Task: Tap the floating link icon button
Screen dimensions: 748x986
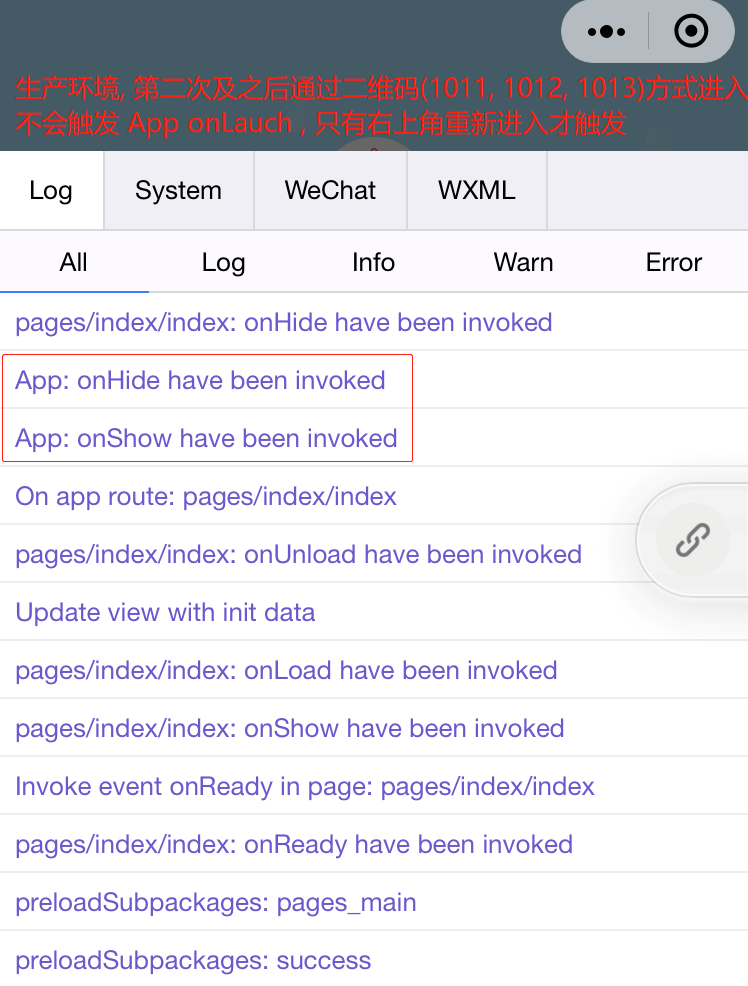Action: [693, 540]
